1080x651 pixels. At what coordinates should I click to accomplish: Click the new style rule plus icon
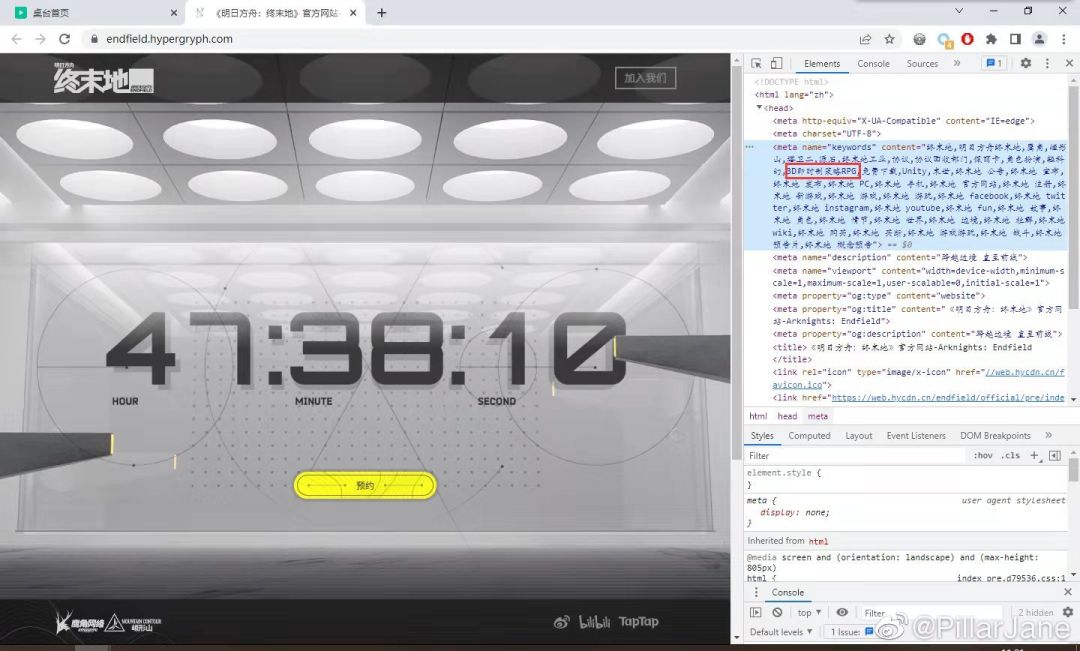coord(1034,455)
